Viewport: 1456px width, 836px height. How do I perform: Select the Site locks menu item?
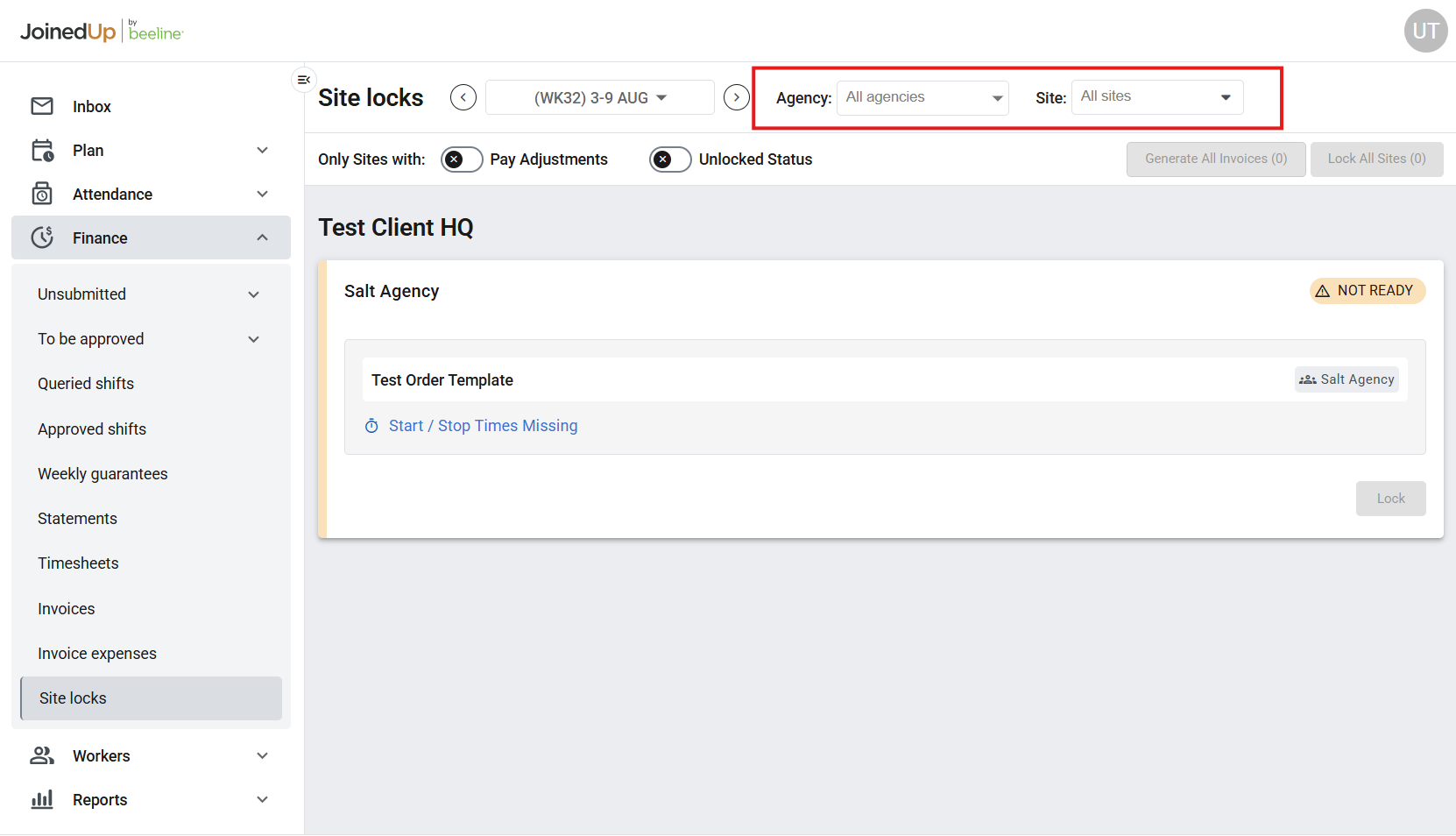coord(151,698)
